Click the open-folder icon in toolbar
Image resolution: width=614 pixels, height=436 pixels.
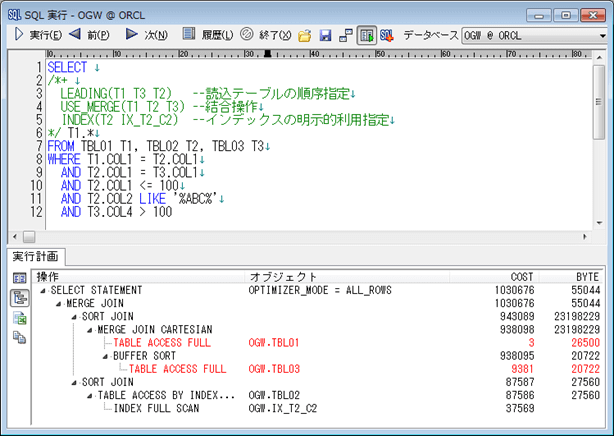[304, 35]
